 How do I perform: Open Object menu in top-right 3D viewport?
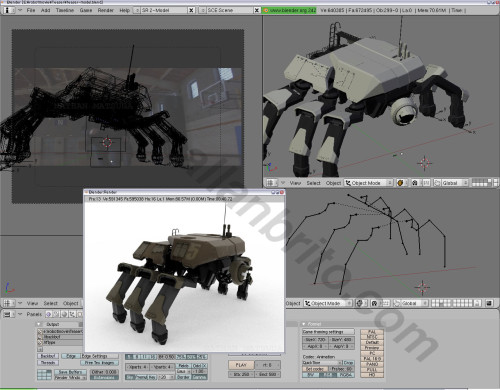pos(333,183)
